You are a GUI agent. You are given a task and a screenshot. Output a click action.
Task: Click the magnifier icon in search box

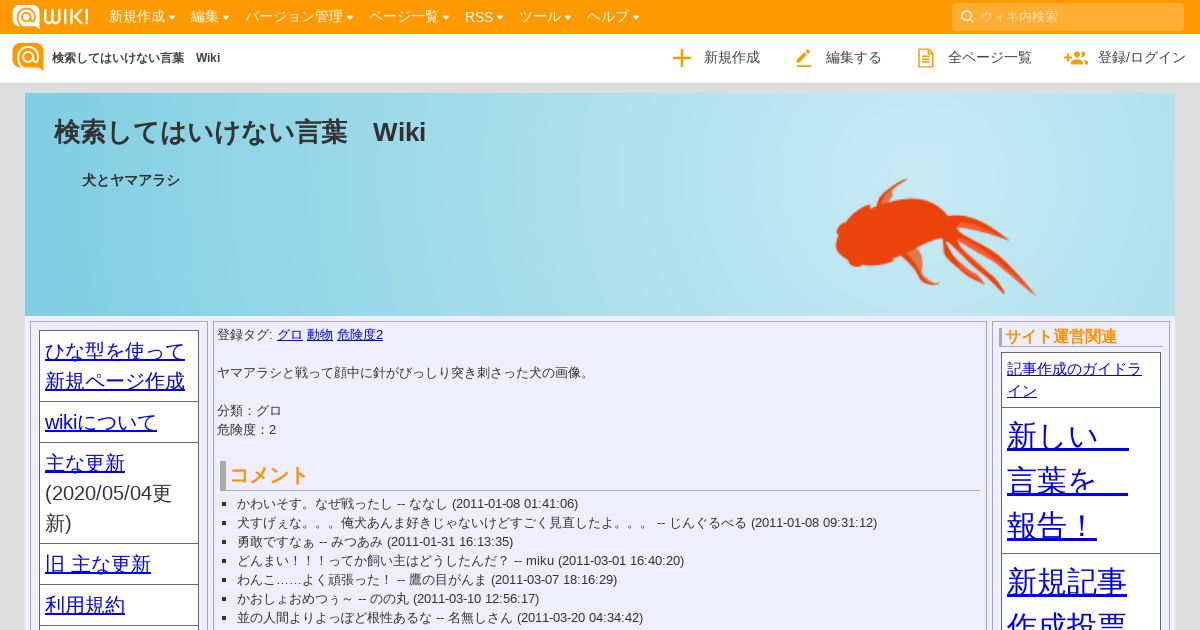967,16
